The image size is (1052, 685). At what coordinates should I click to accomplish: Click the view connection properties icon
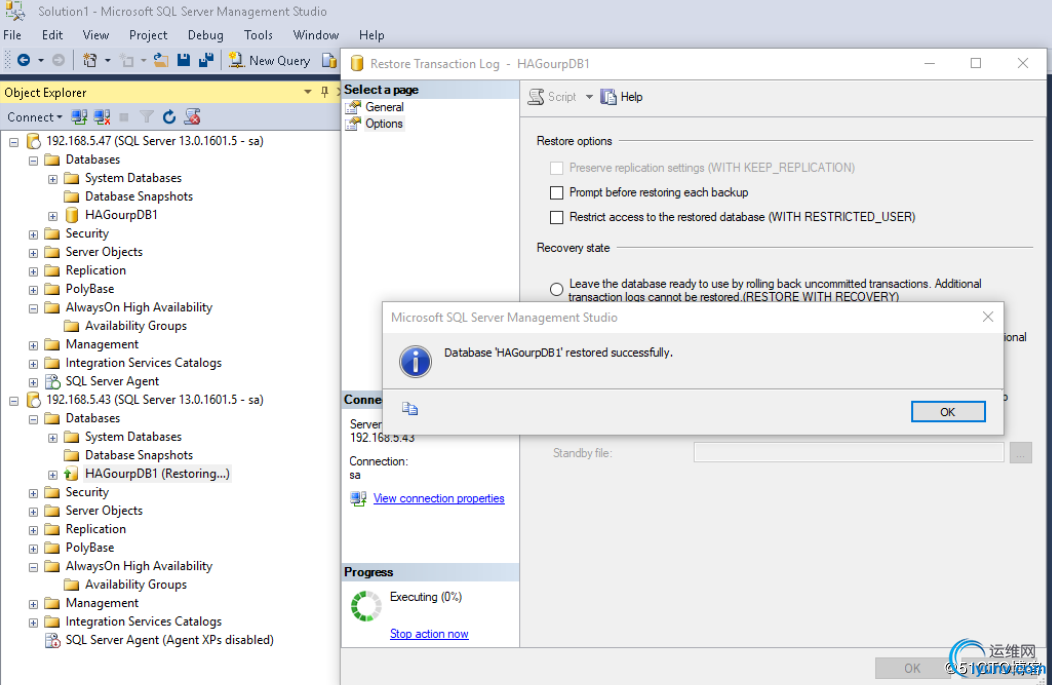coord(358,498)
